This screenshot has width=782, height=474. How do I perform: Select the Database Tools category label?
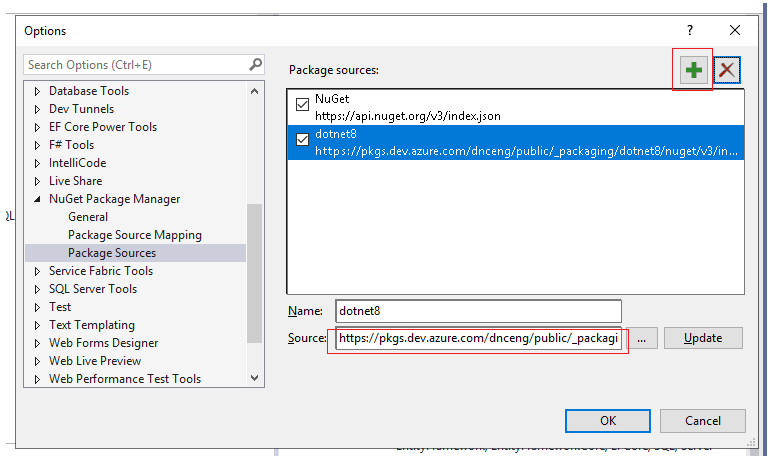89,91
